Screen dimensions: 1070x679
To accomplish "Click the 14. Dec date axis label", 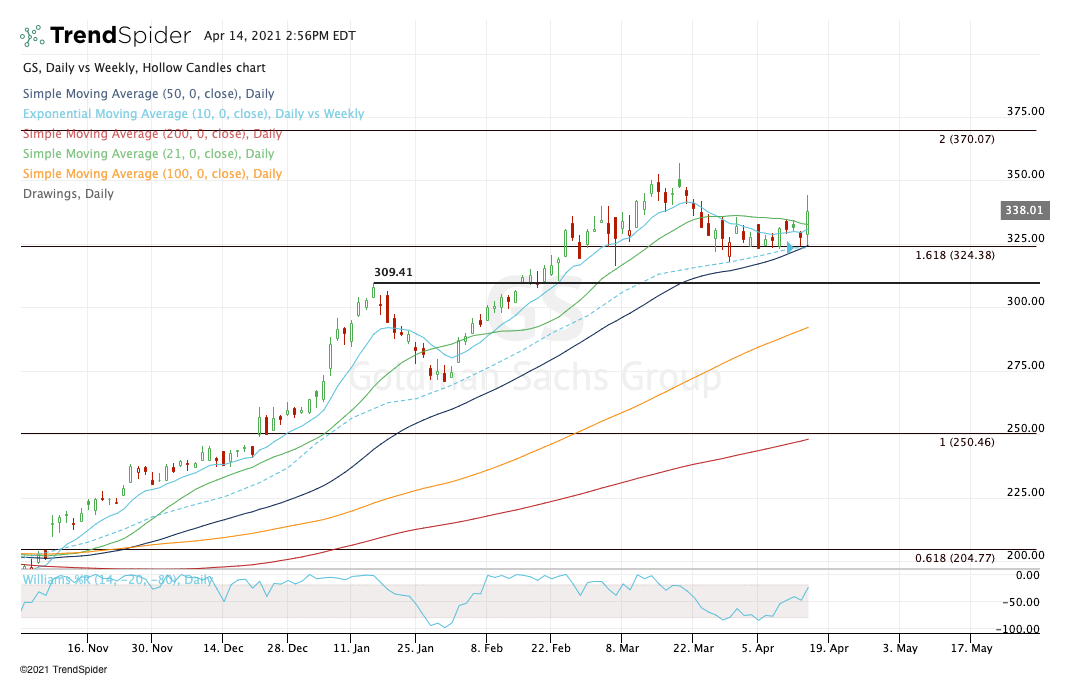I will click(223, 648).
